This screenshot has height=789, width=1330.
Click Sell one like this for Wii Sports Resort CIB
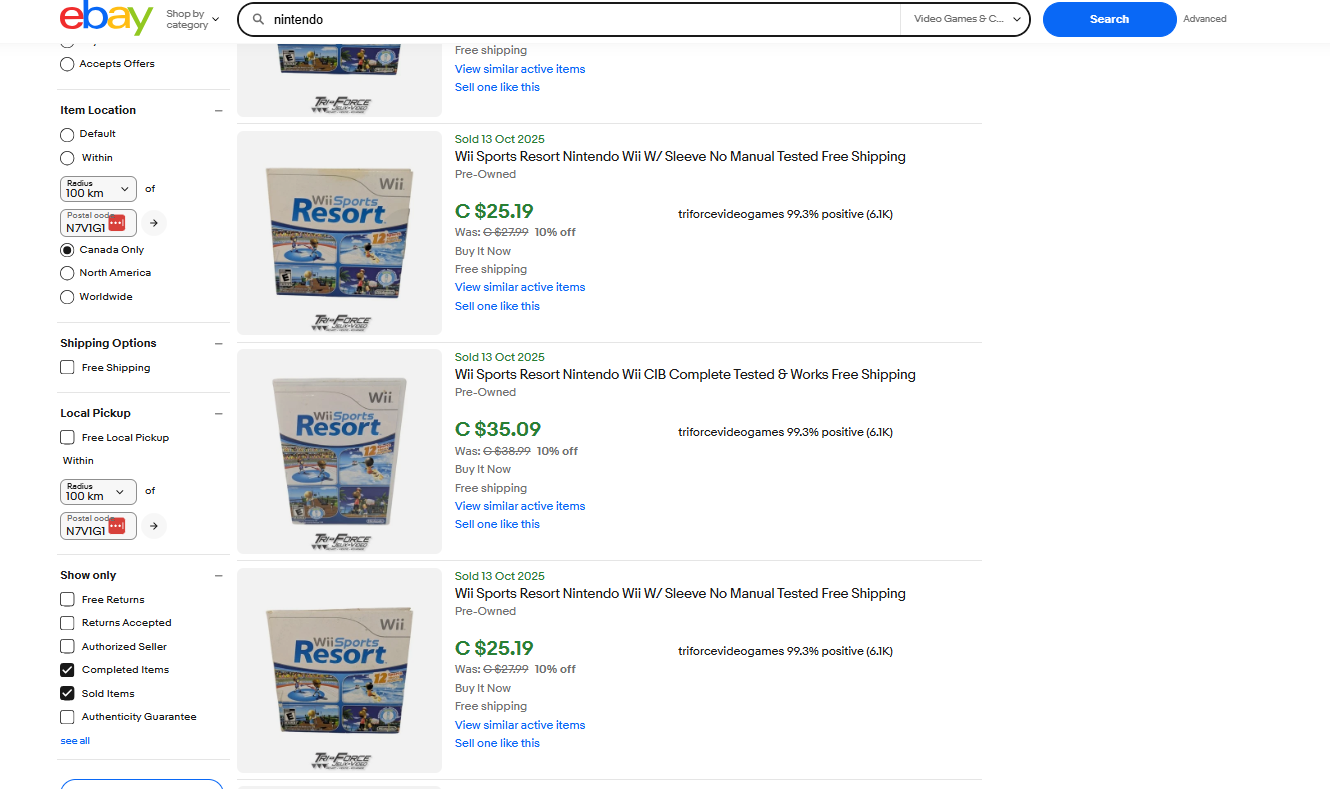click(x=497, y=523)
